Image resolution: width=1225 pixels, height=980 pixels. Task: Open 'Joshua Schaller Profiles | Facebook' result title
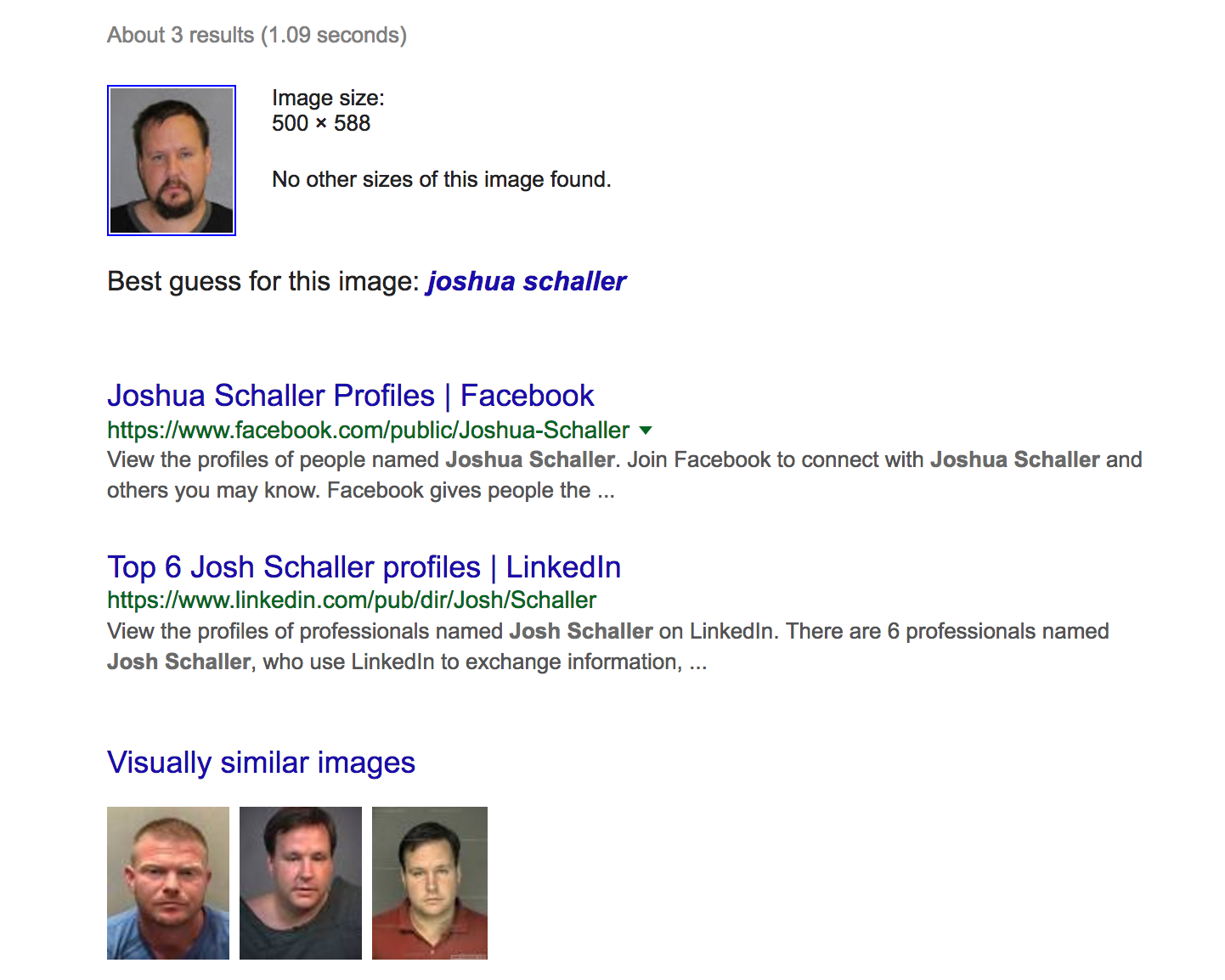pyautogui.click(x=350, y=396)
